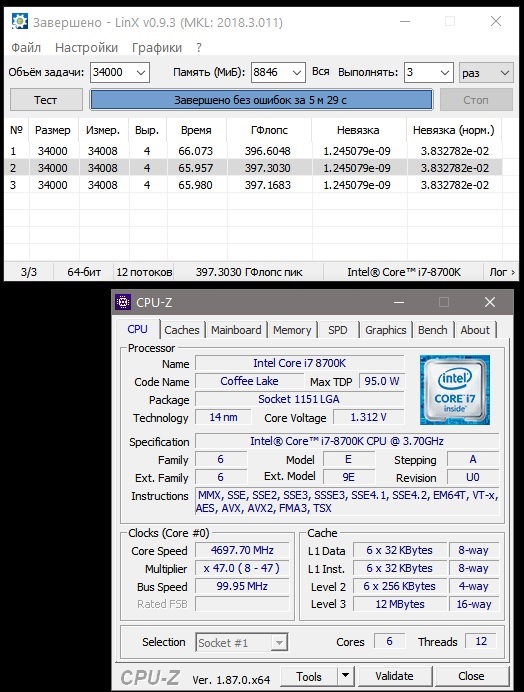
Task: Click the CPU-Z chip app icon
Action: pyautogui.click(x=123, y=302)
